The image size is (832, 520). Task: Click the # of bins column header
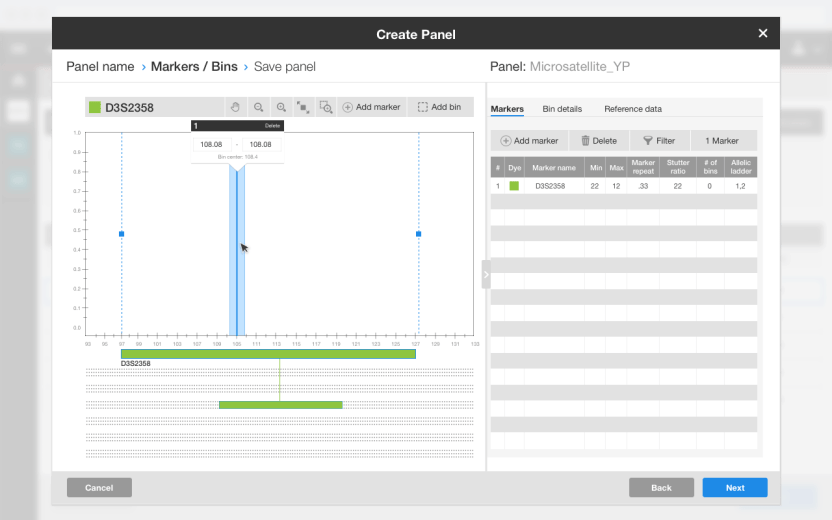pyautogui.click(x=710, y=167)
